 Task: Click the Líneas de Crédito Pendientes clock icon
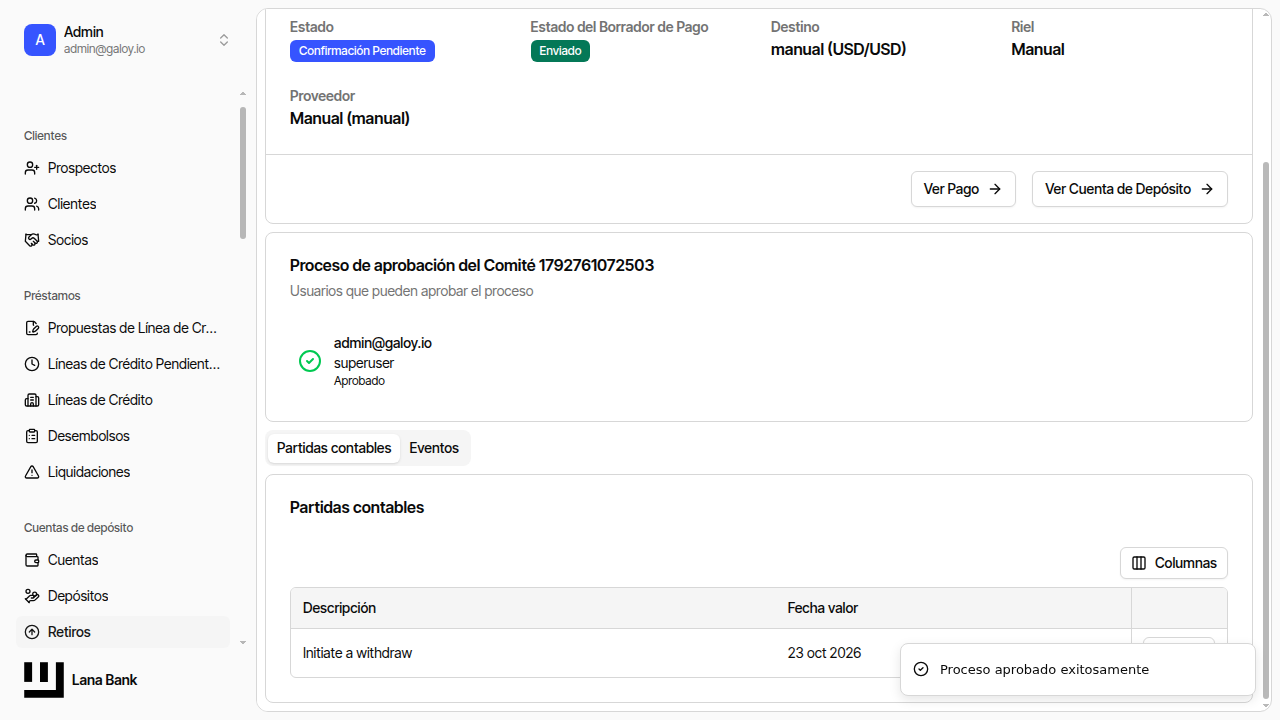(x=32, y=364)
